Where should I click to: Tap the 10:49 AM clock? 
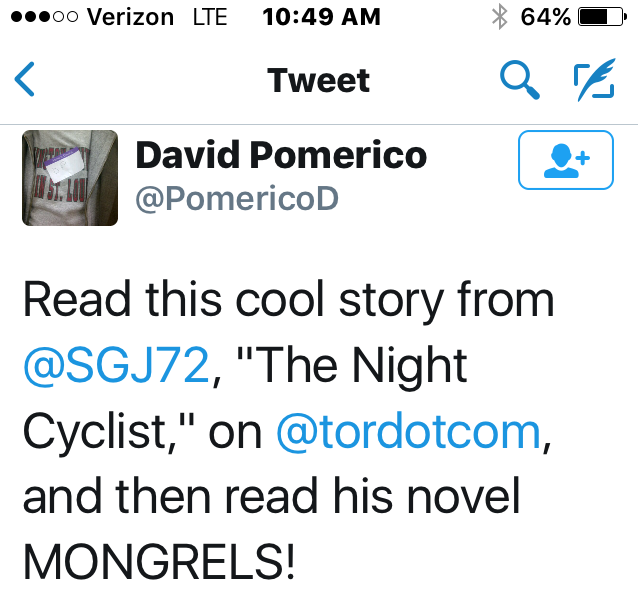(320, 17)
